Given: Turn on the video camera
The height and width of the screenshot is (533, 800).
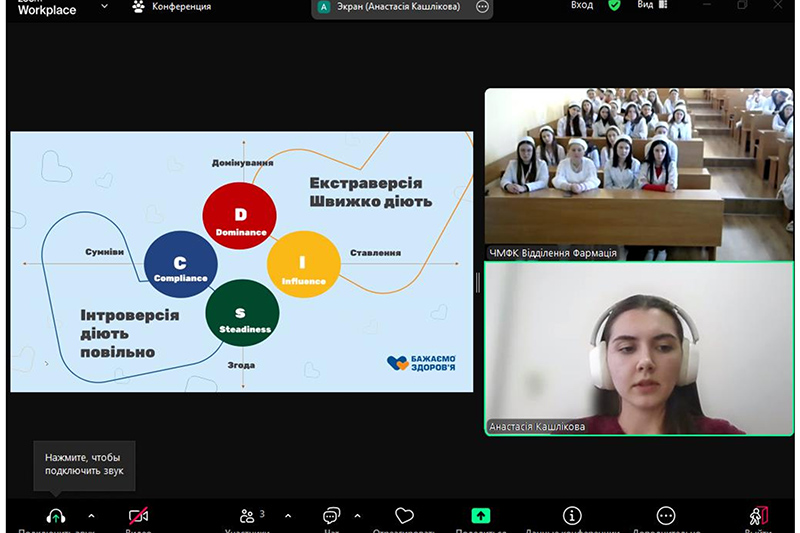Looking at the screenshot, I should [138, 516].
